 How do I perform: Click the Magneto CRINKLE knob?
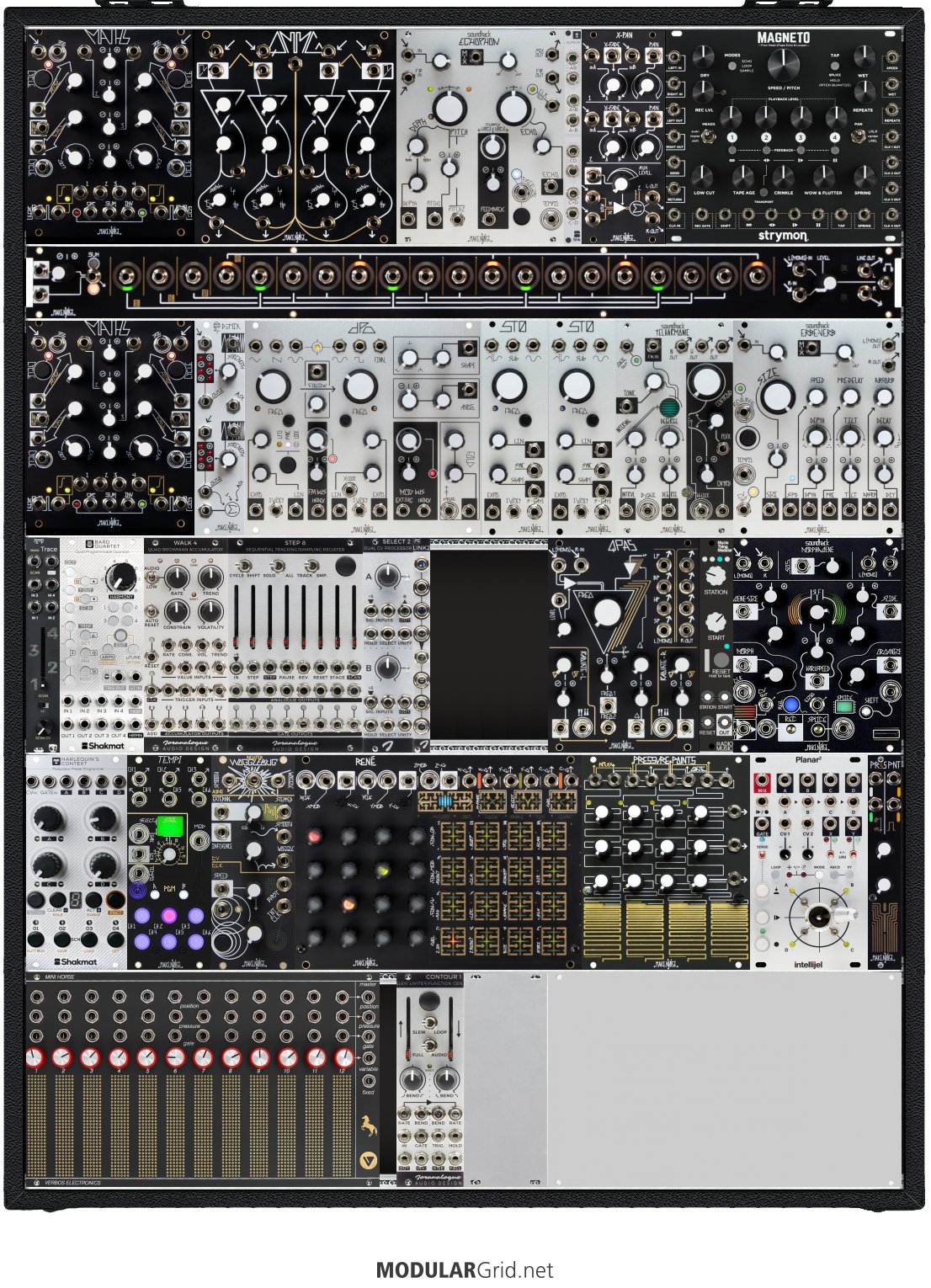[783, 177]
